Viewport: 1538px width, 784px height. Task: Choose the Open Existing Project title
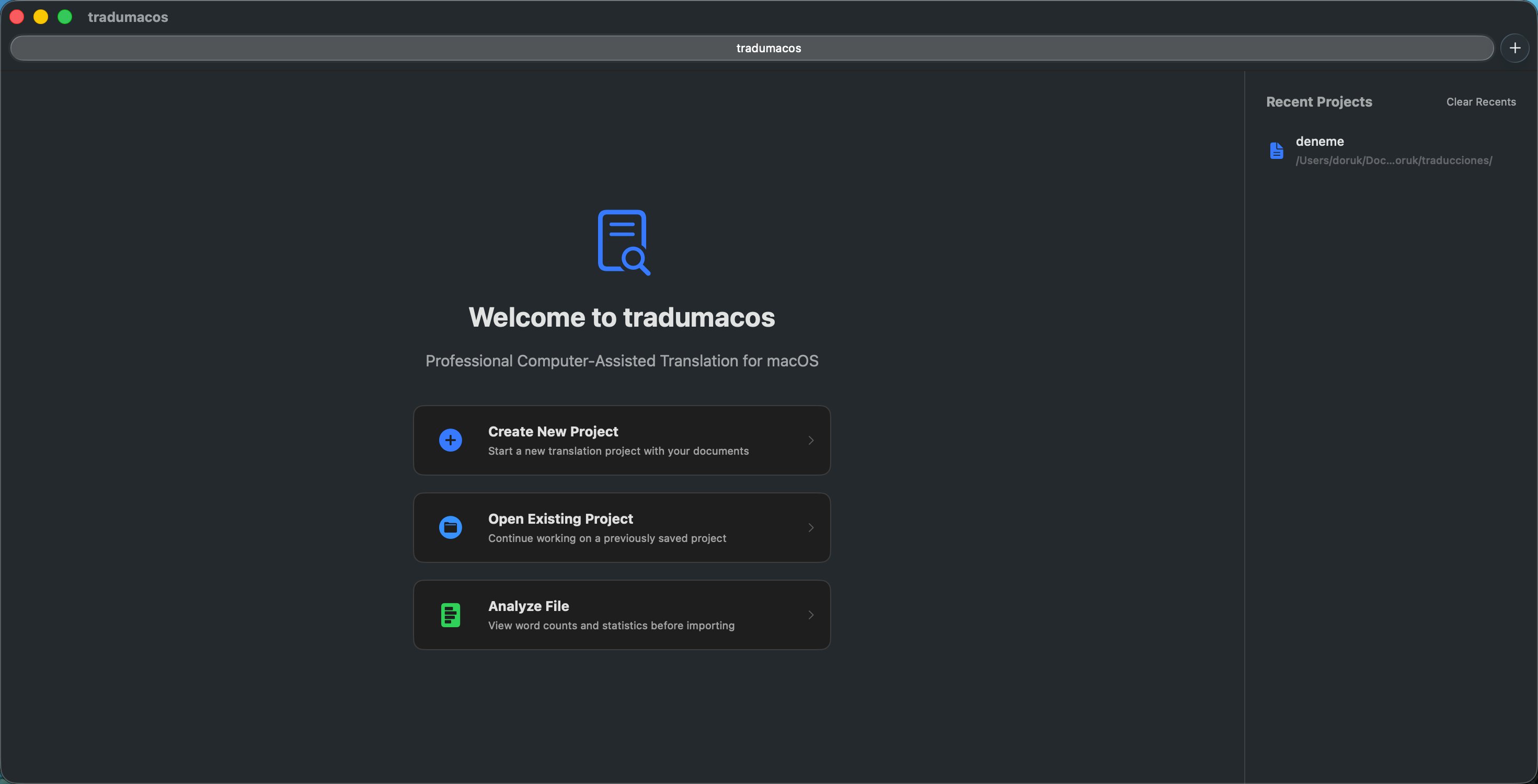(x=560, y=518)
